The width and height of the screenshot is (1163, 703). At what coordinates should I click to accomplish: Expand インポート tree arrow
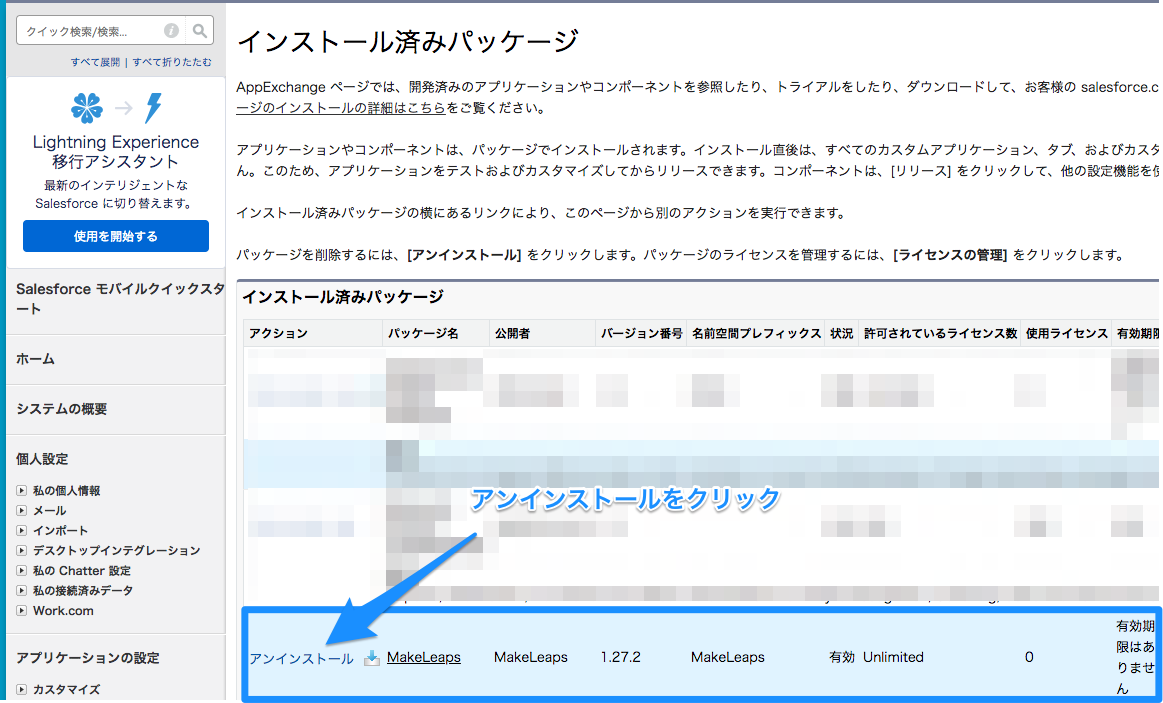click(22, 530)
